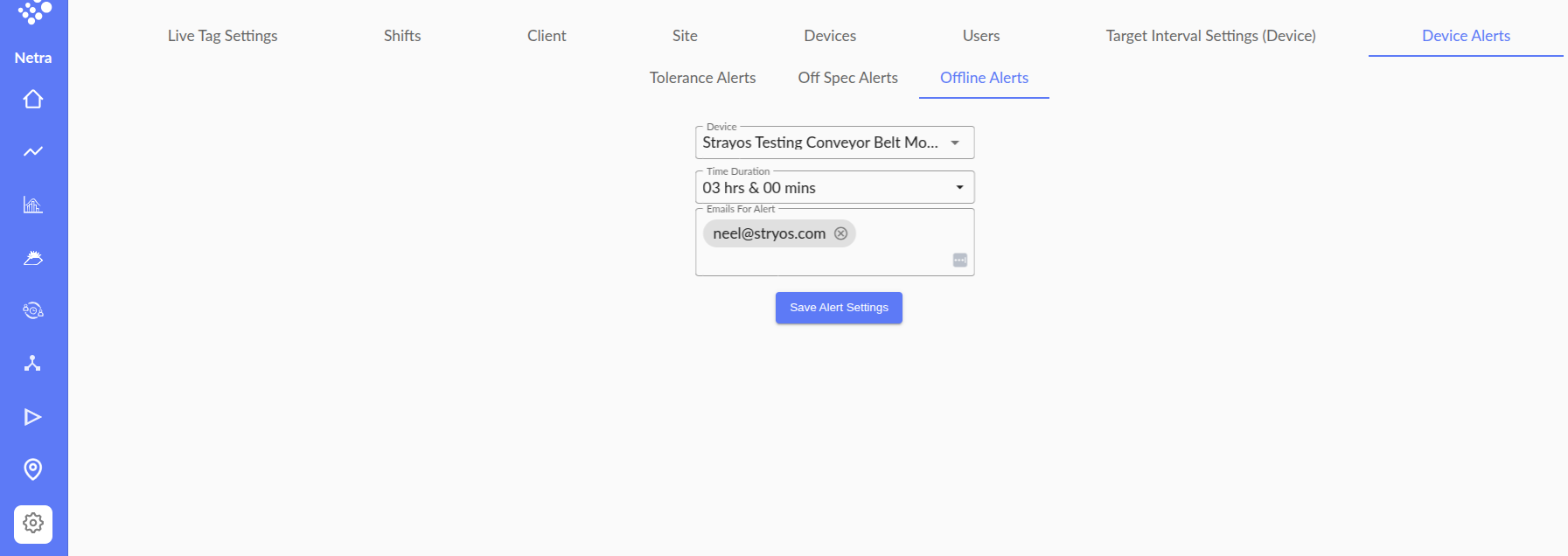Click the settings gear icon

[33, 524]
